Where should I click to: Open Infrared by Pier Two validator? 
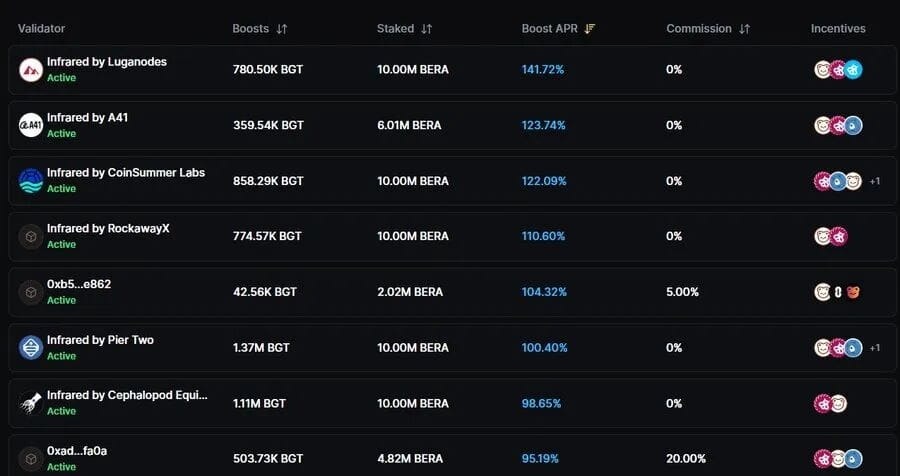pos(100,340)
